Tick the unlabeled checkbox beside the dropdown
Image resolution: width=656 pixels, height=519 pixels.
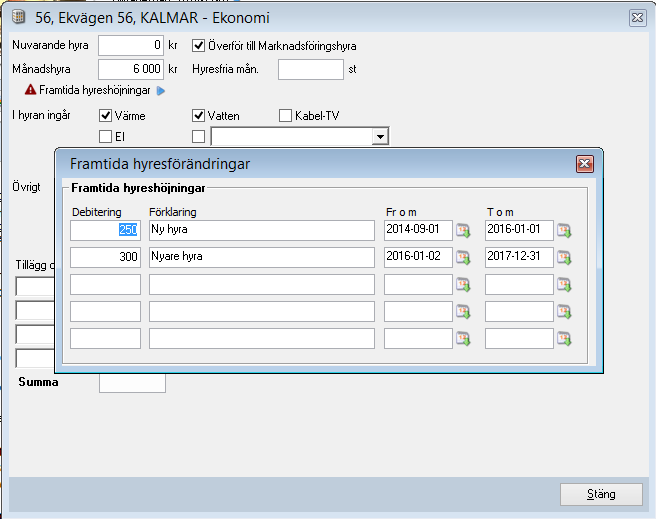click(198, 136)
